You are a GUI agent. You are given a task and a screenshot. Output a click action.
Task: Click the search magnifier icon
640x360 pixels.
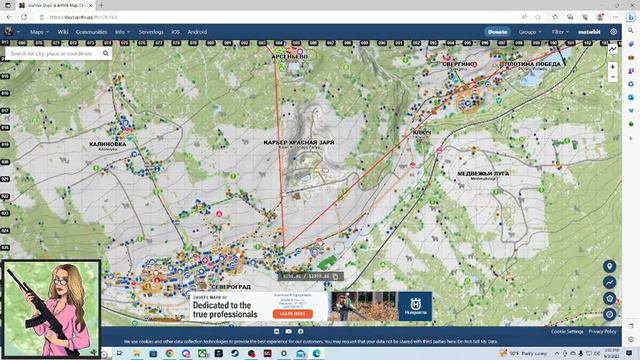coord(106,53)
